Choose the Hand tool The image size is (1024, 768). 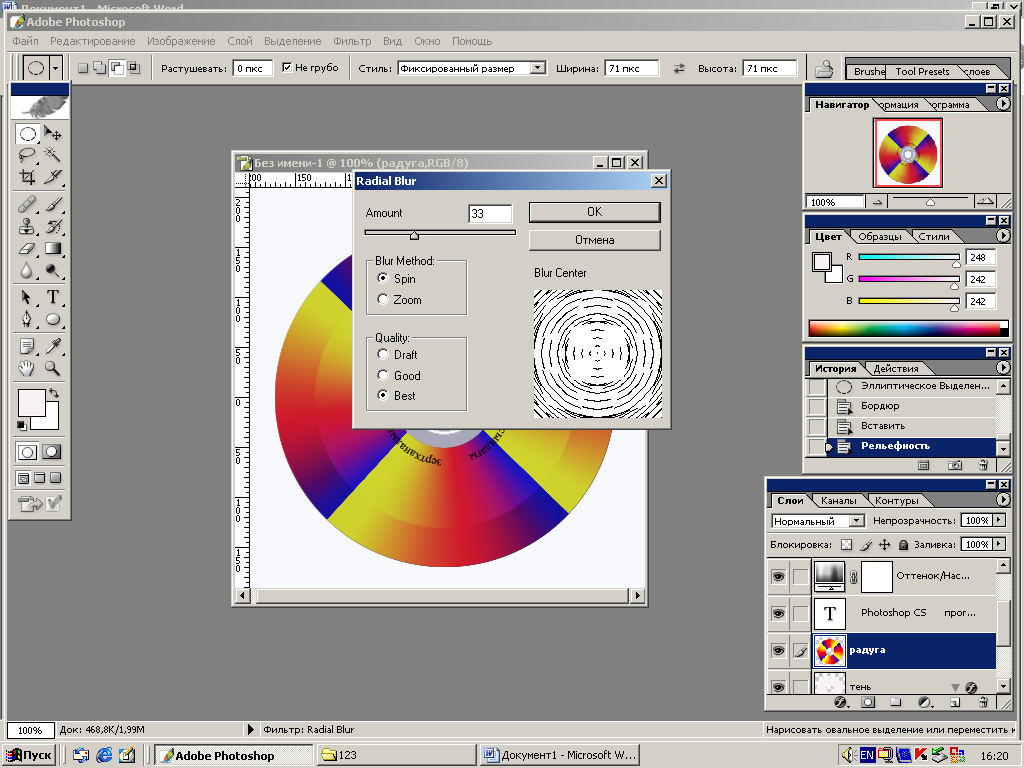pyautogui.click(x=27, y=368)
